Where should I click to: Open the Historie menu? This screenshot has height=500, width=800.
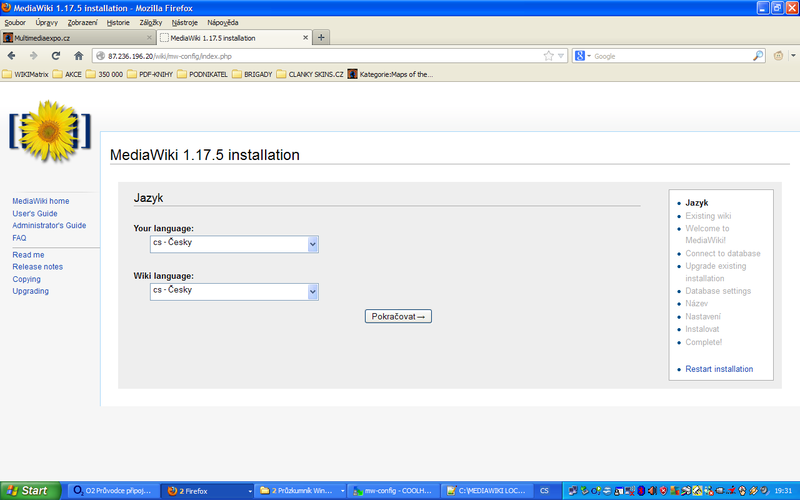(118, 22)
